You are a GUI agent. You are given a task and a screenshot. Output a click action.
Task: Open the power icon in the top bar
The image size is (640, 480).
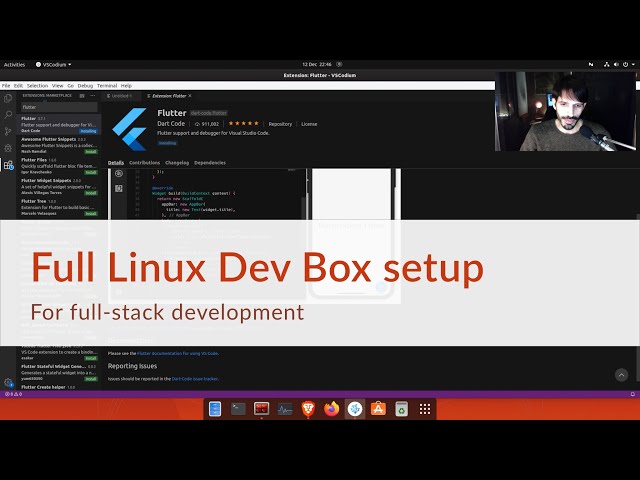[x=625, y=64]
